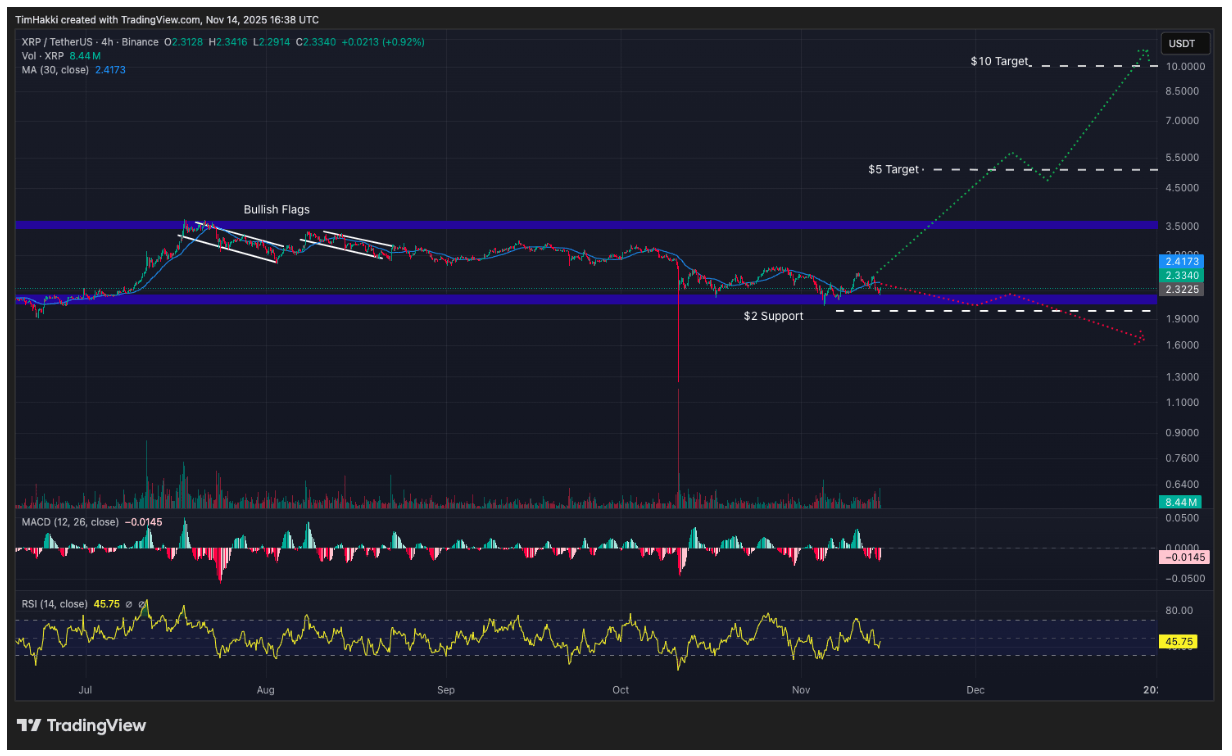Image resolution: width=1232 pixels, height=756 pixels.
Task: Click the -0.0145 MACD value tag on the axis
Action: click(1183, 557)
